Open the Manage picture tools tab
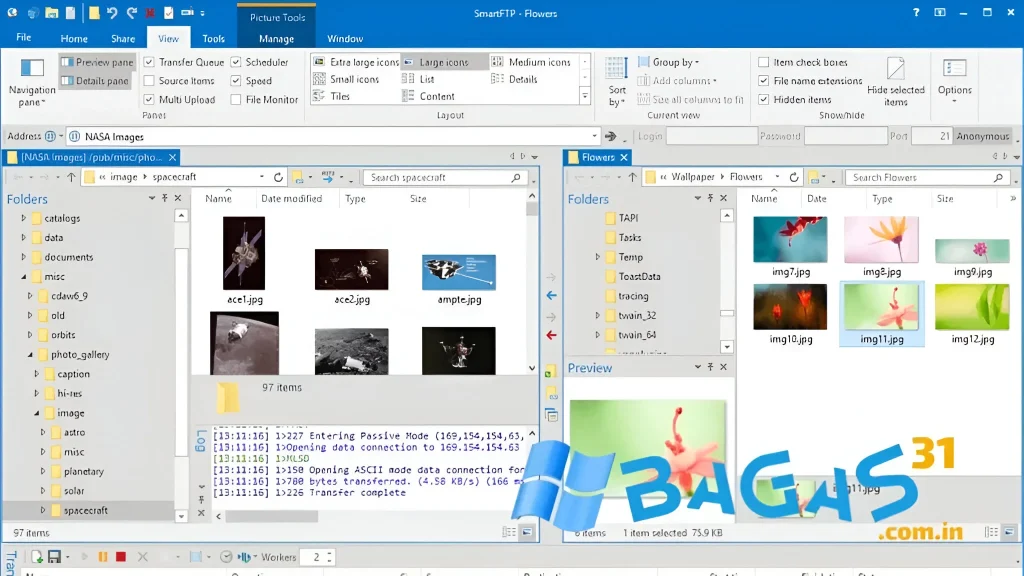1024x576 pixels. [276, 39]
